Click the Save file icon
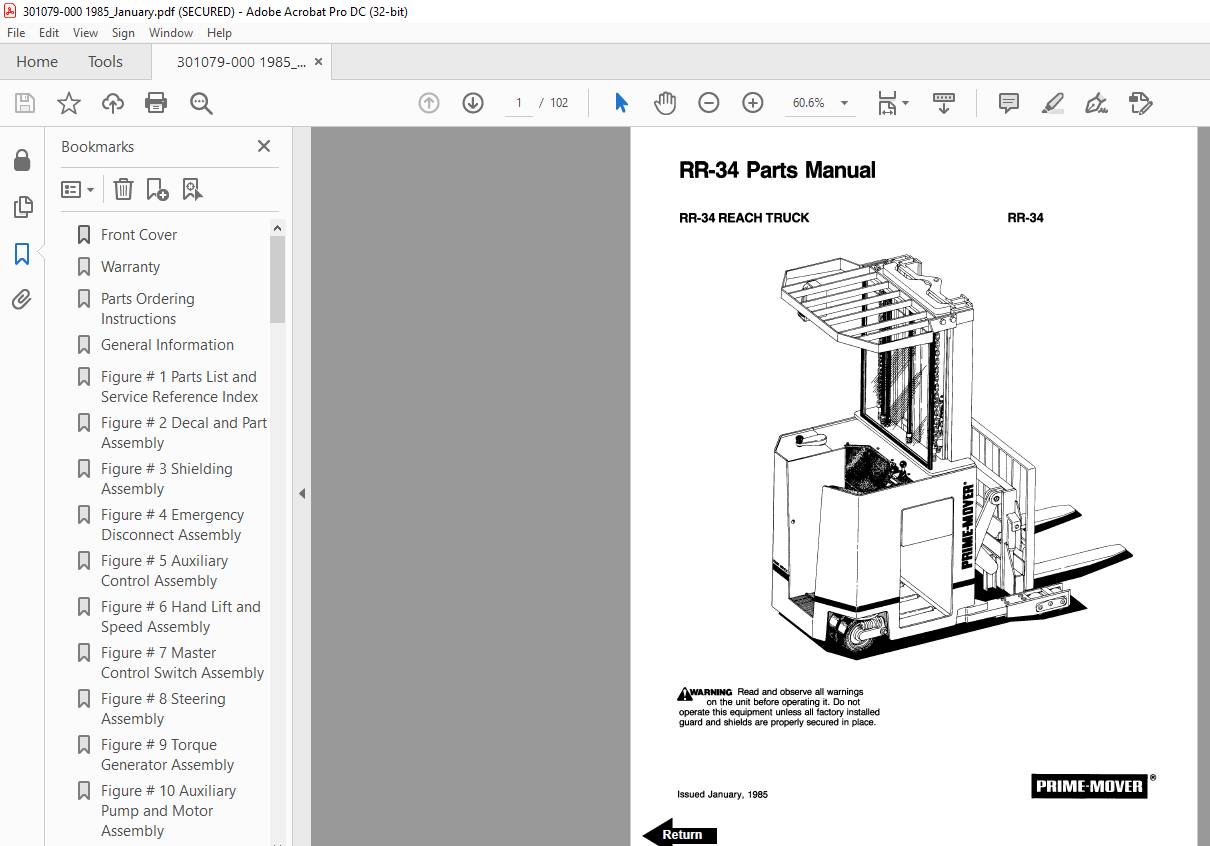Viewport: 1210px width, 846px height. point(25,103)
